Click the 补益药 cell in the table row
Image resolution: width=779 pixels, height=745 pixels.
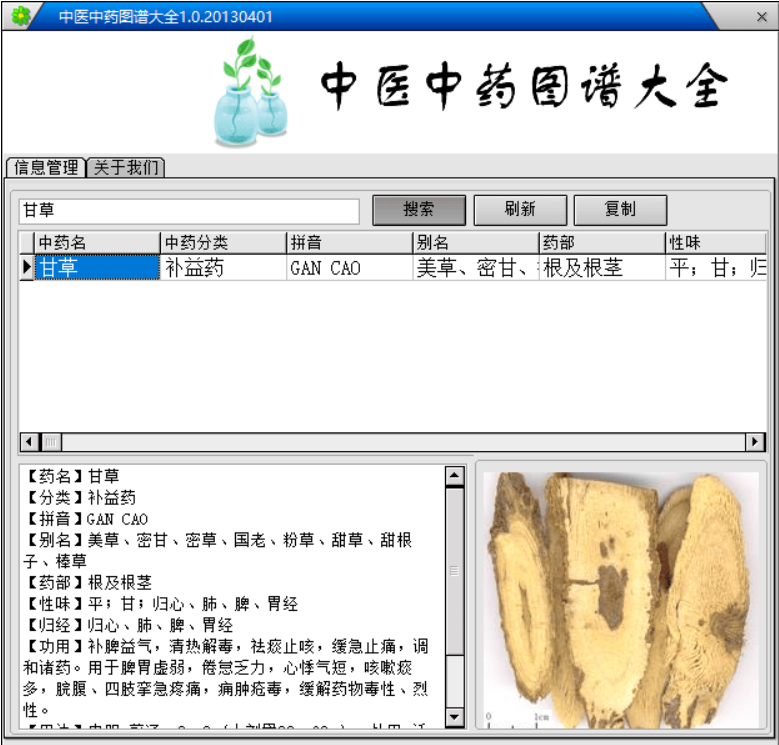click(x=224, y=268)
